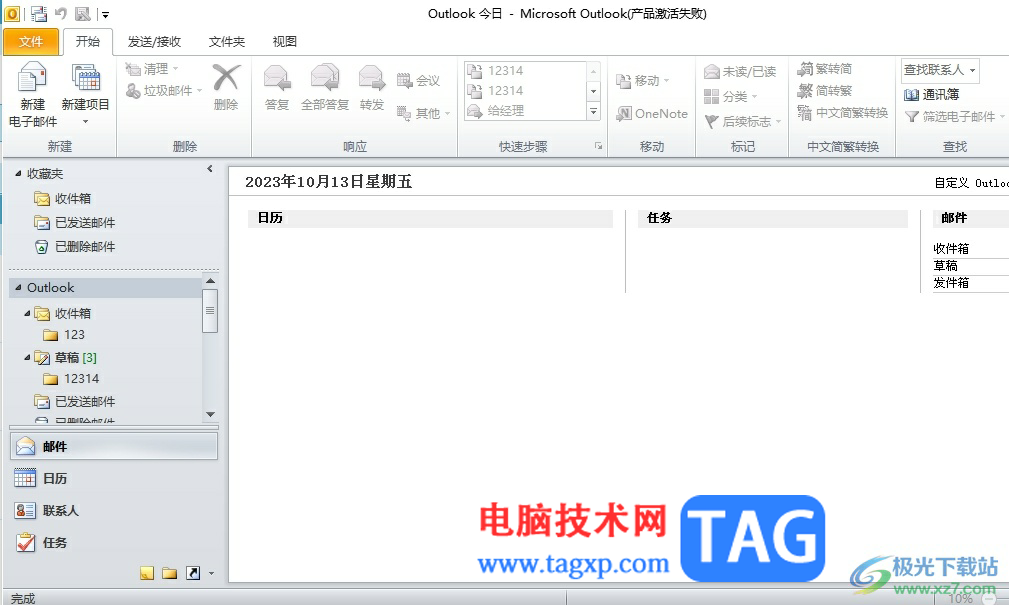Viewport: 1009px width, 605px height.
Task: Move the quick steps gallery down one row
Action: pos(593,91)
